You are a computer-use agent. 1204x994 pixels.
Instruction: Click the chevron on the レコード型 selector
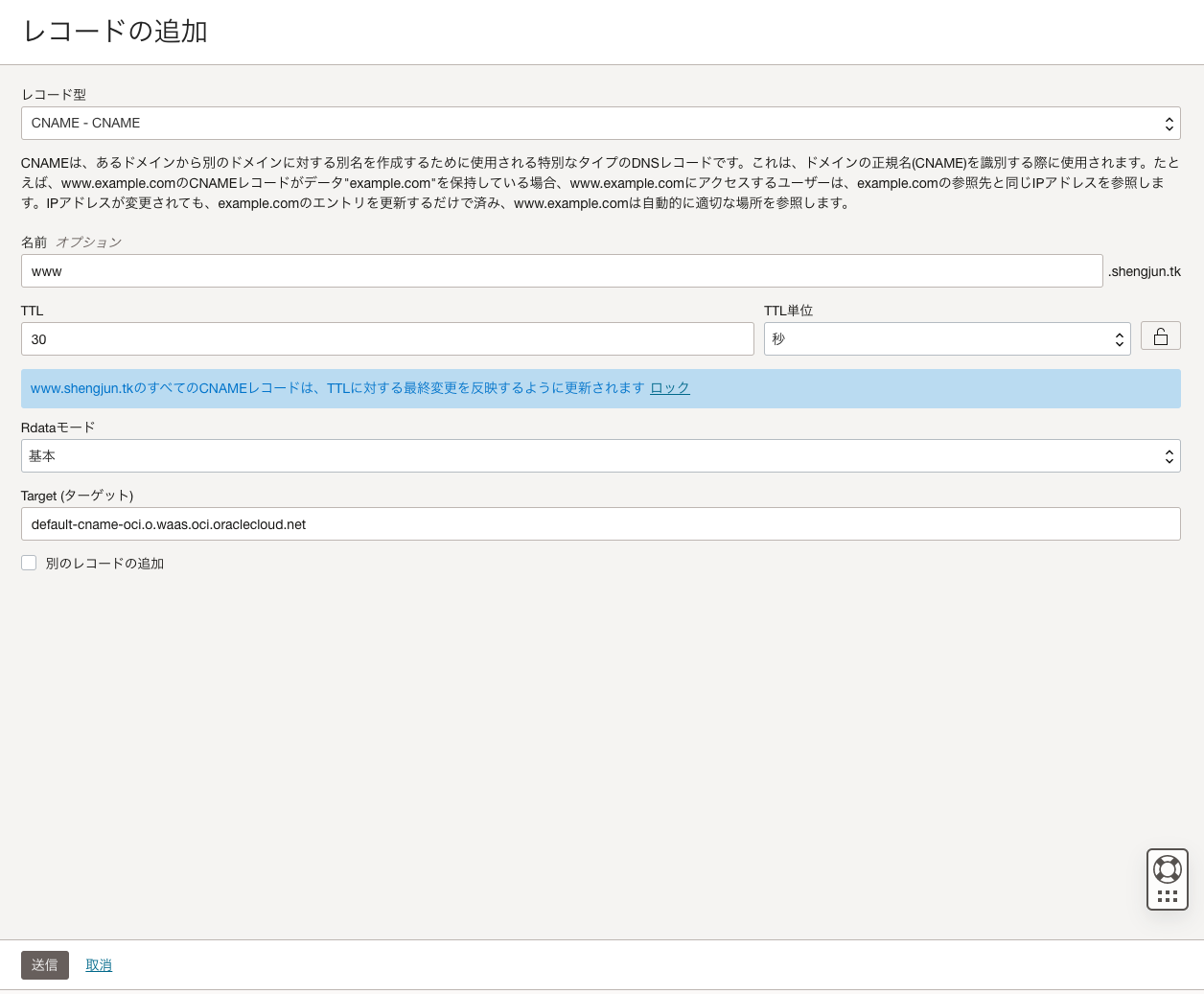click(x=1169, y=123)
